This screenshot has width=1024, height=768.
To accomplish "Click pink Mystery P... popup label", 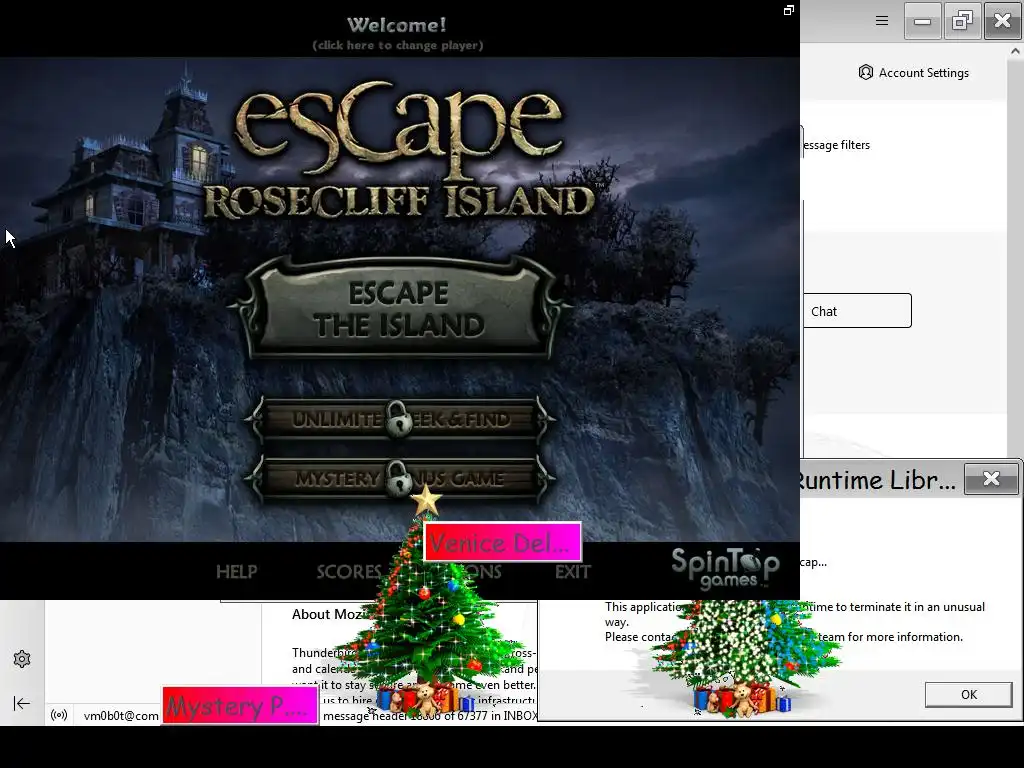I will coord(240,705).
